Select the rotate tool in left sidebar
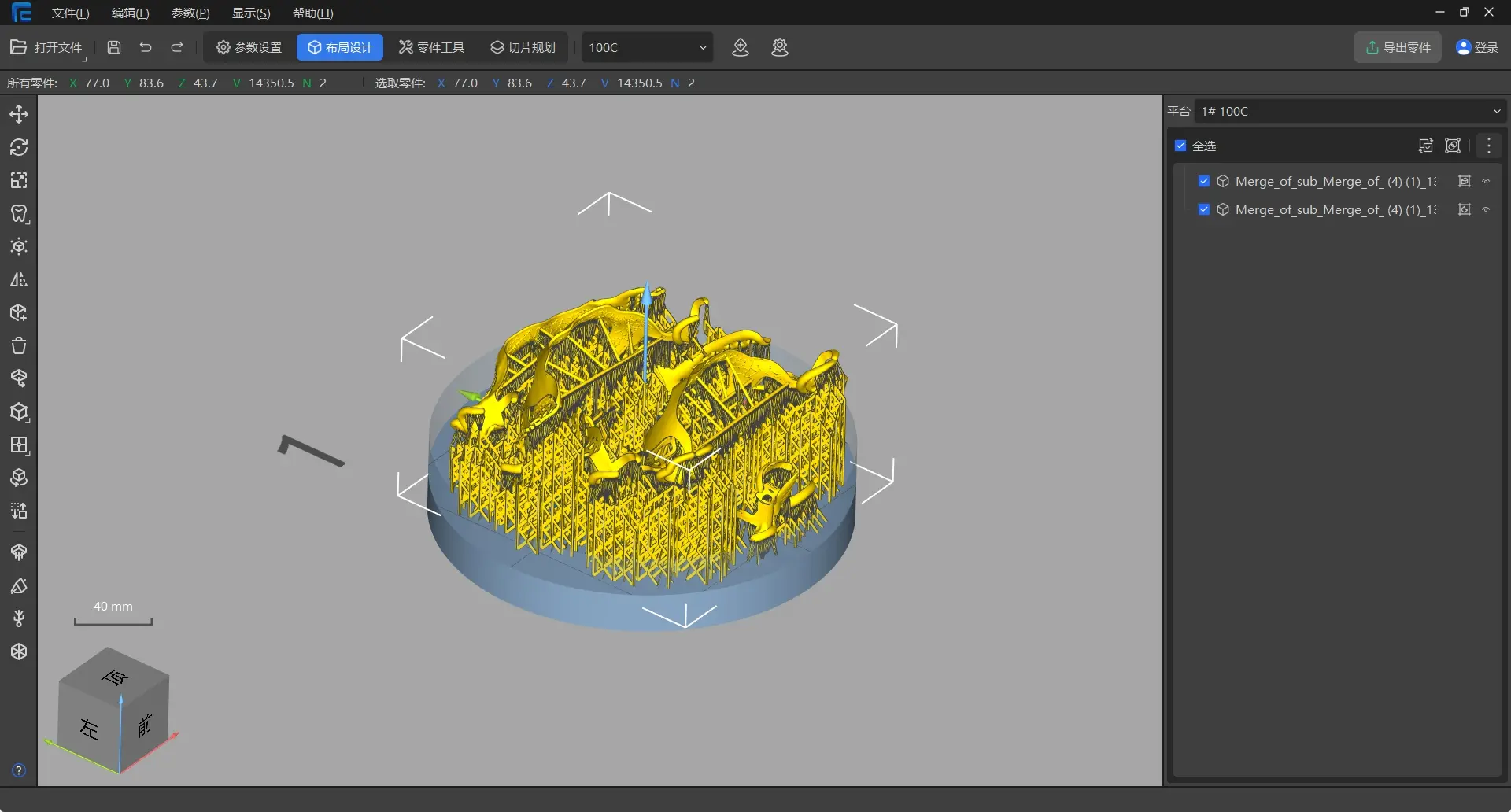The width and height of the screenshot is (1511, 812). tap(19, 147)
